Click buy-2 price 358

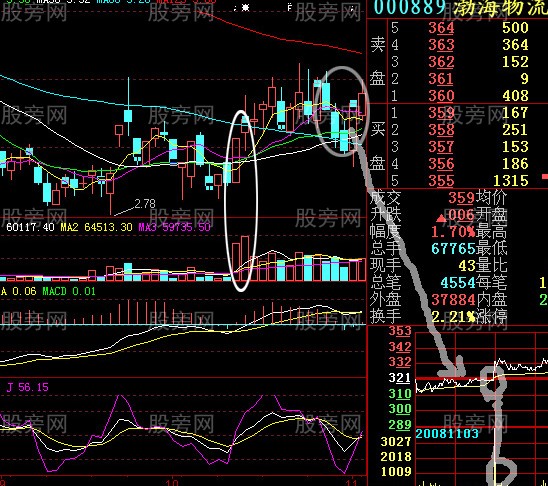click(x=441, y=130)
